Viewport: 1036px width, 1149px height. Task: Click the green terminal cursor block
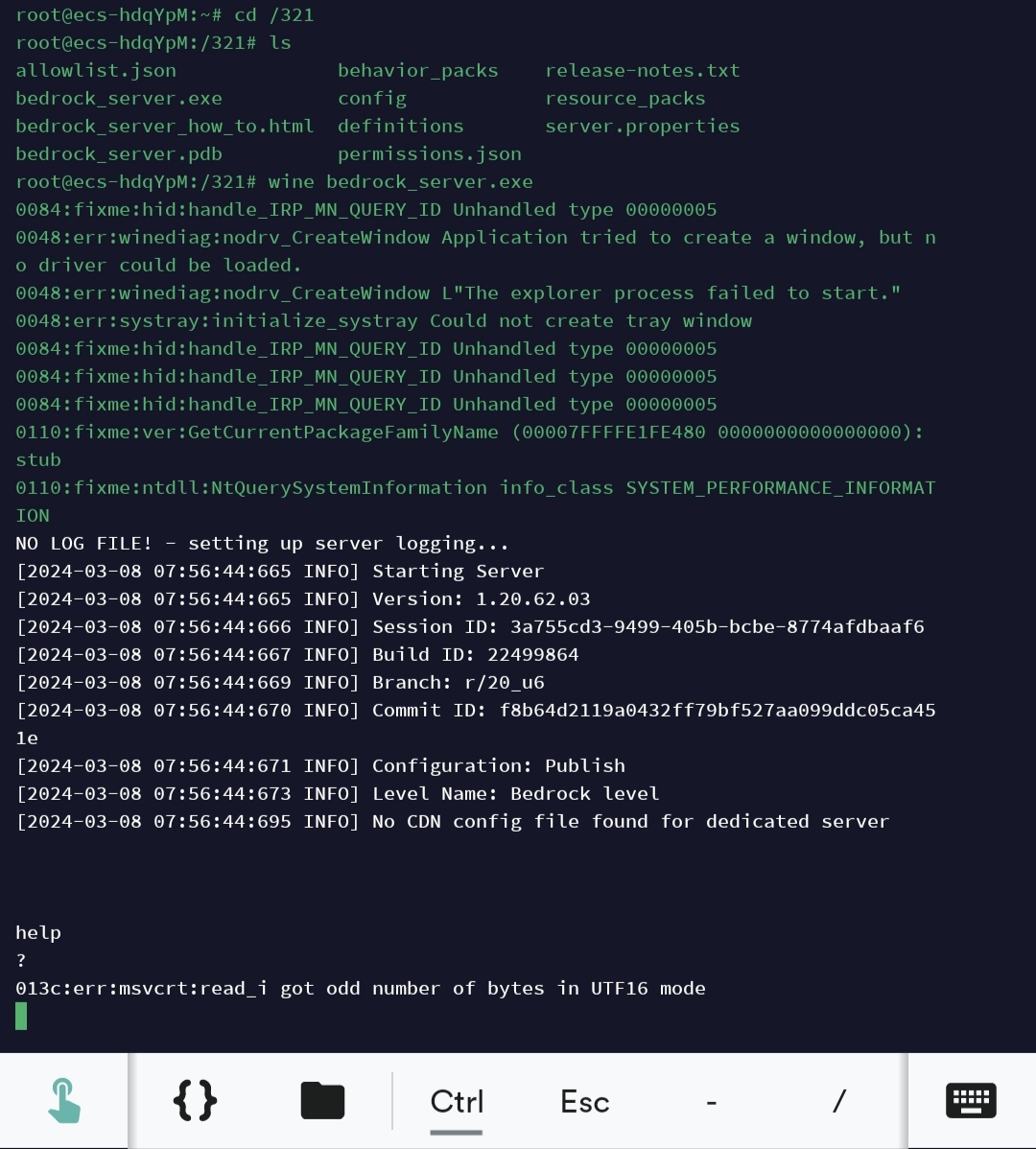pyautogui.click(x=21, y=1016)
